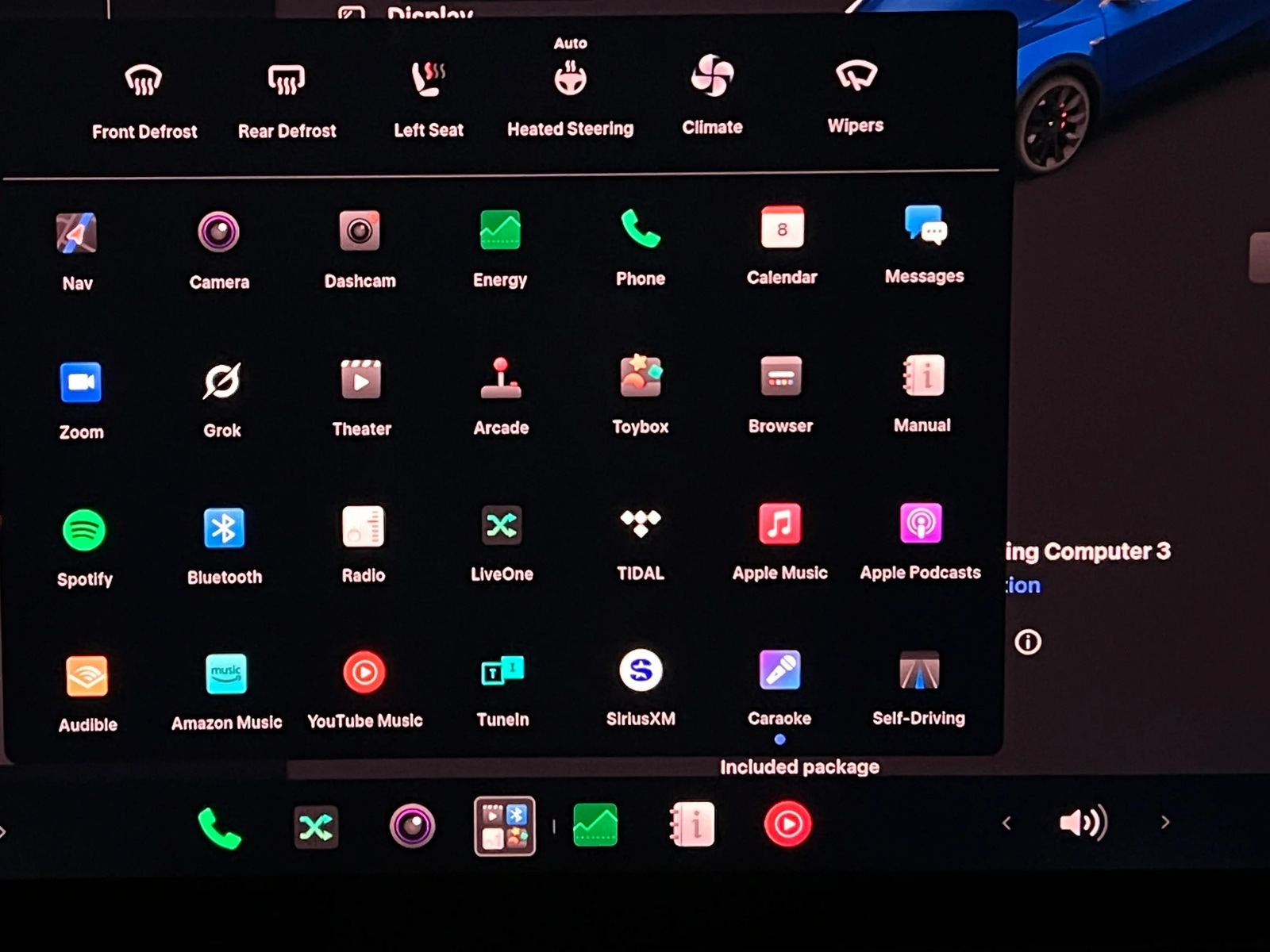Image resolution: width=1270 pixels, height=952 pixels.
Task: Launch Spotify
Action: pos(84,530)
